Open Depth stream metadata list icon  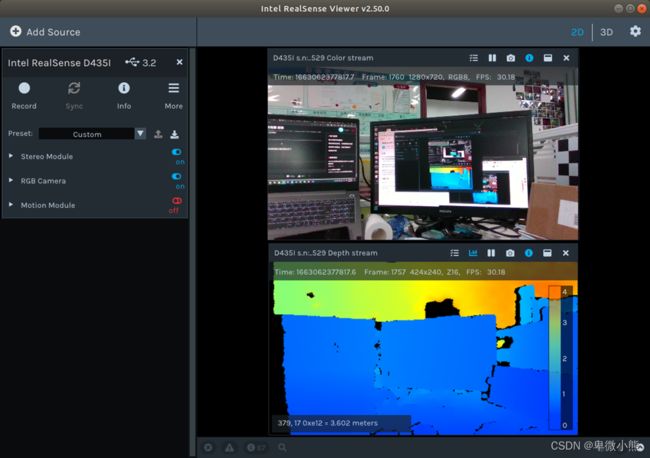point(455,253)
